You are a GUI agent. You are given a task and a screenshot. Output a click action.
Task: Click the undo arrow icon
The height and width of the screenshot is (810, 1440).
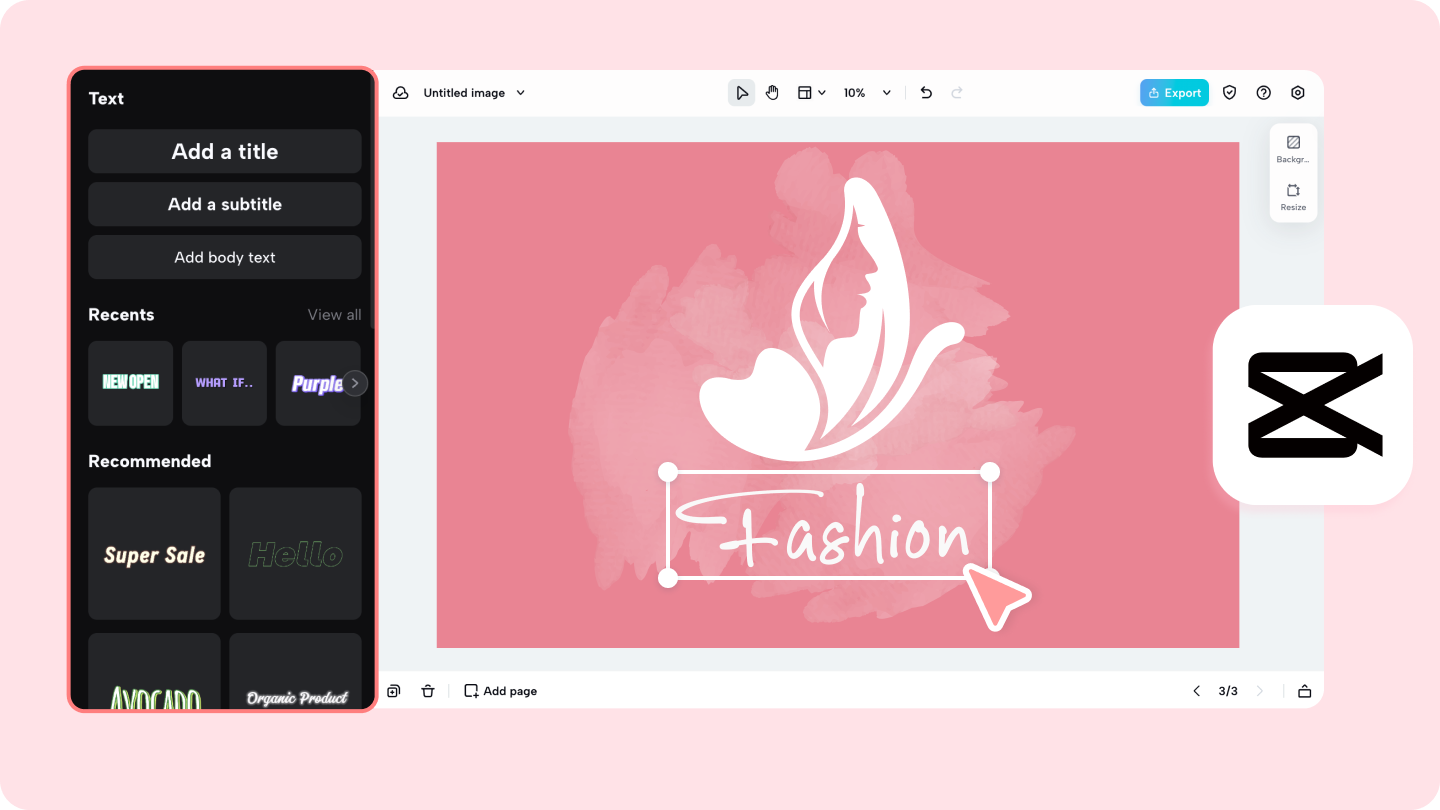tap(925, 92)
